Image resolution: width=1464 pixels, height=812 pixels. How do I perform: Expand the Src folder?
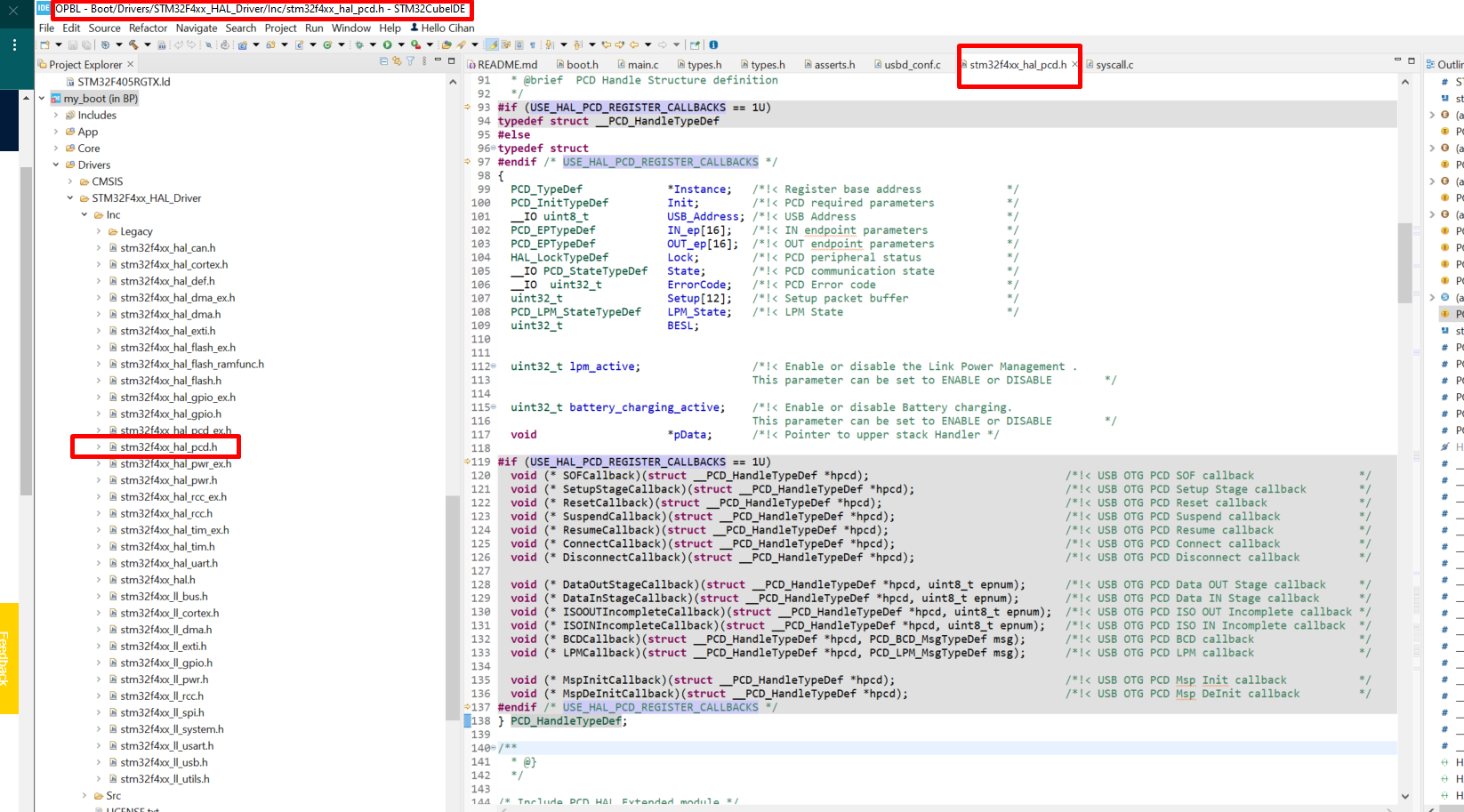tap(84, 796)
